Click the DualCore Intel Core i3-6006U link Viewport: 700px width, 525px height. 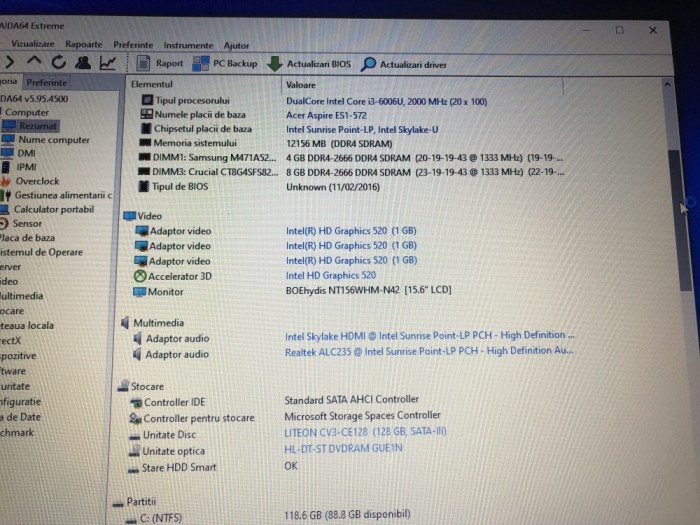point(386,101)
